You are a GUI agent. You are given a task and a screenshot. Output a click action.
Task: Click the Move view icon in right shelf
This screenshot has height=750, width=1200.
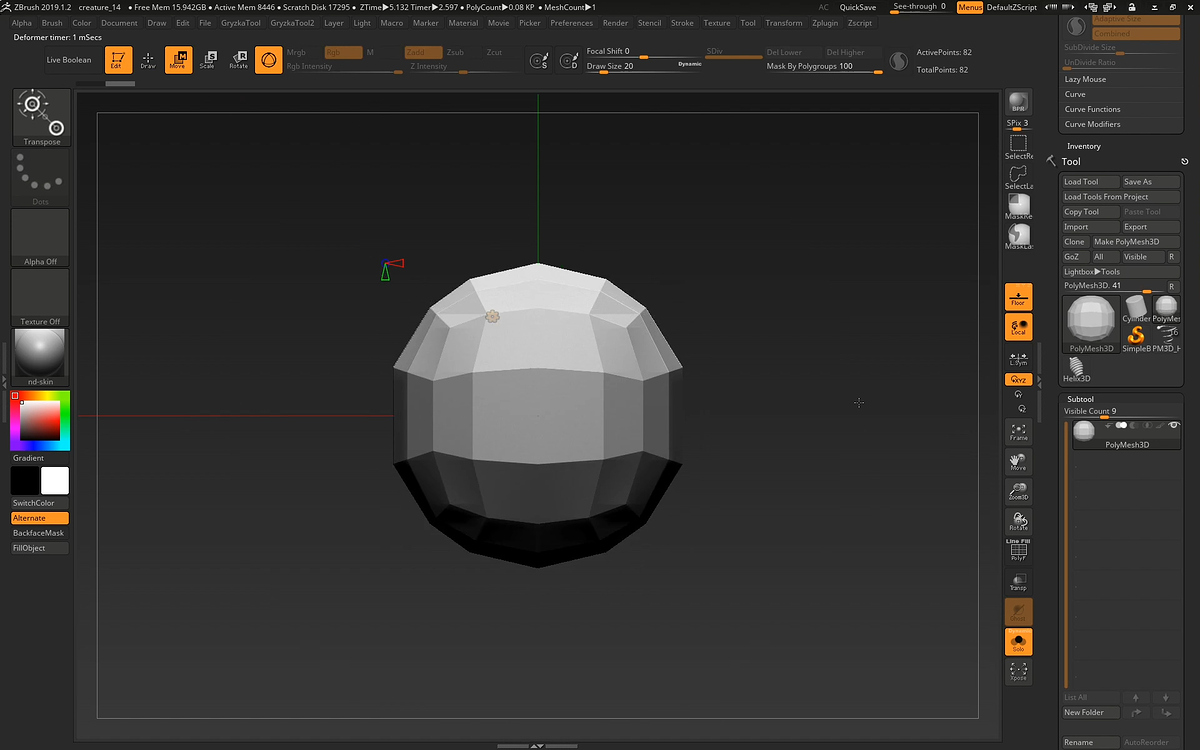tap(1018, 462)
